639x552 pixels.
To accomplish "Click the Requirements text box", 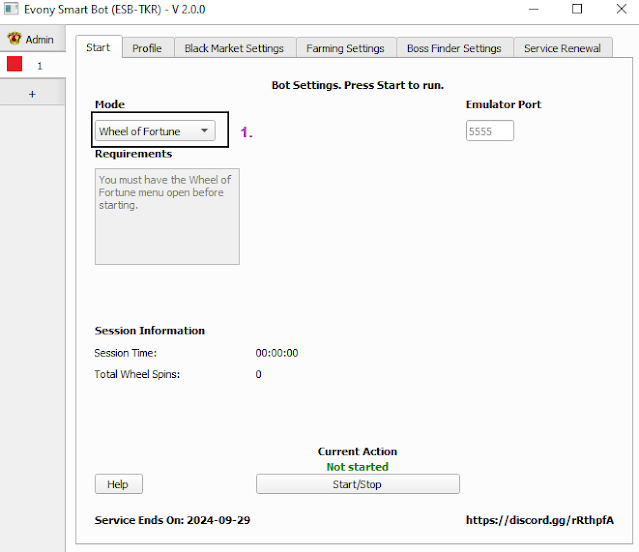I will pyautogui.click(x=167, y=216).
